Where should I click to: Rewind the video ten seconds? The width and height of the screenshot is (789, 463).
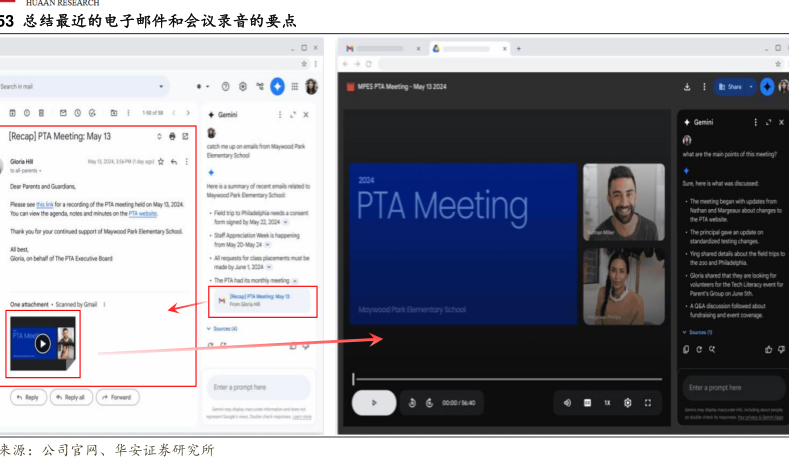coord(412,403)
